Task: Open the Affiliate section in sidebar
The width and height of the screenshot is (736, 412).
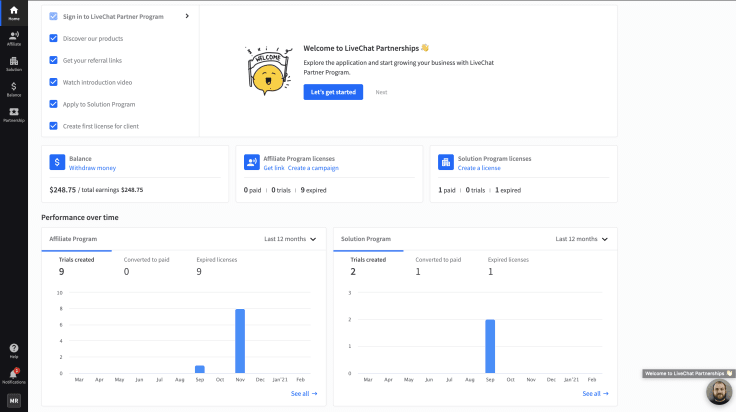Action: [14, 38]
